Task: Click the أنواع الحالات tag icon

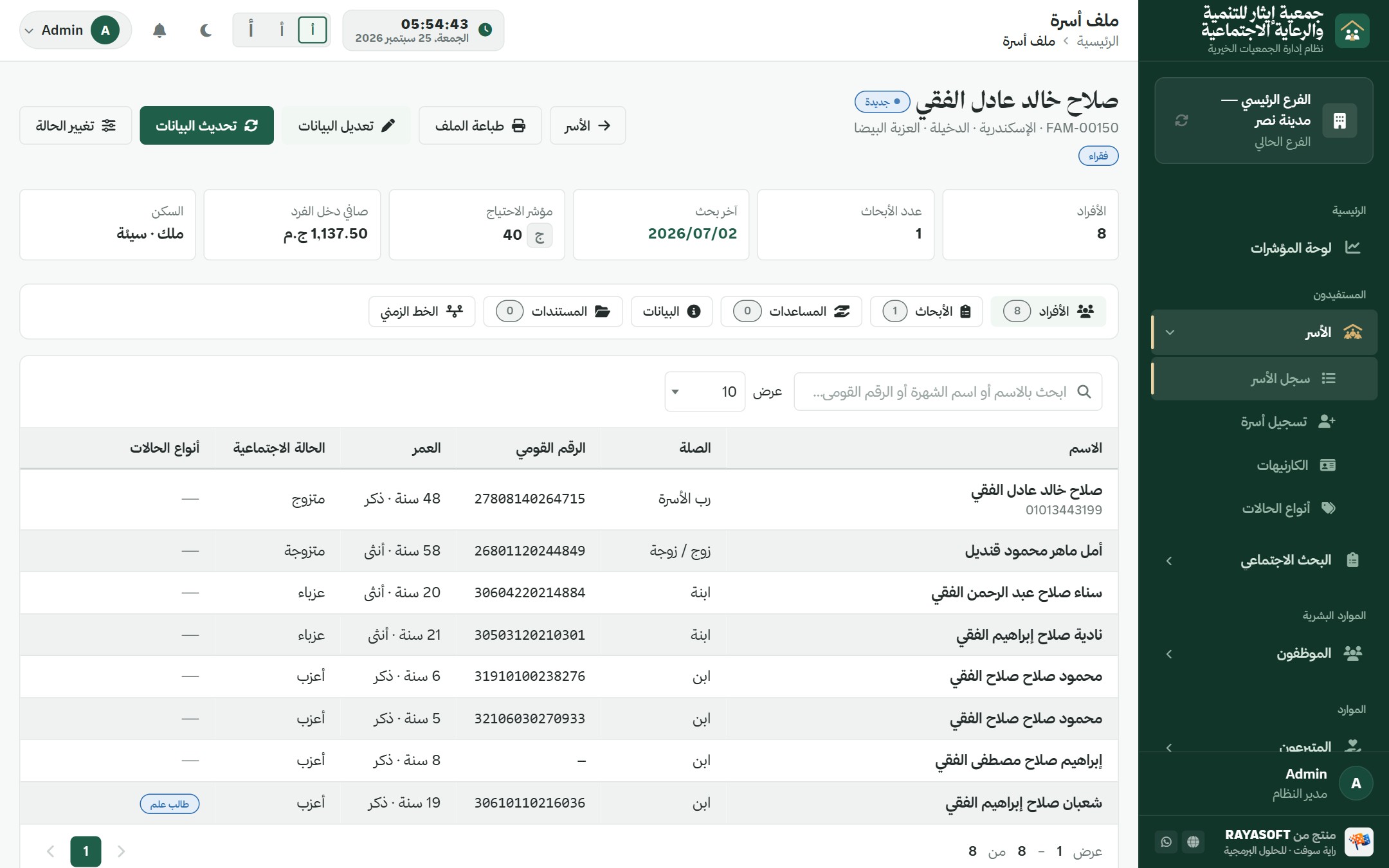Action: pyautogui.click(x=1328, y=508)
